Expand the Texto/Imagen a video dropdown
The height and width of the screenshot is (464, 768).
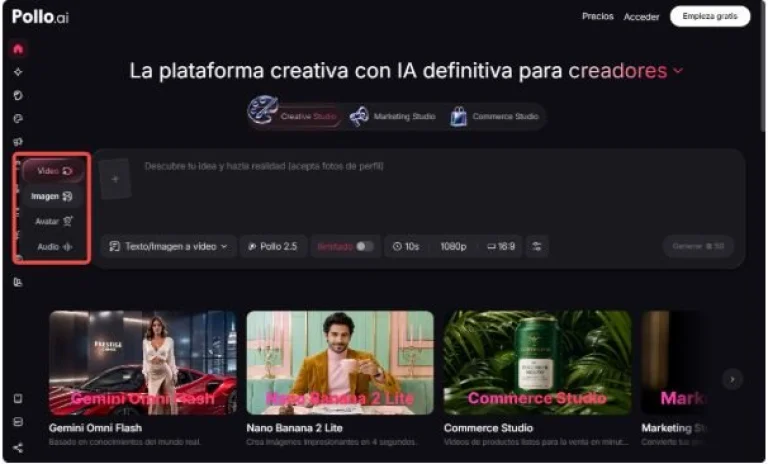click(x=168, y=246)
